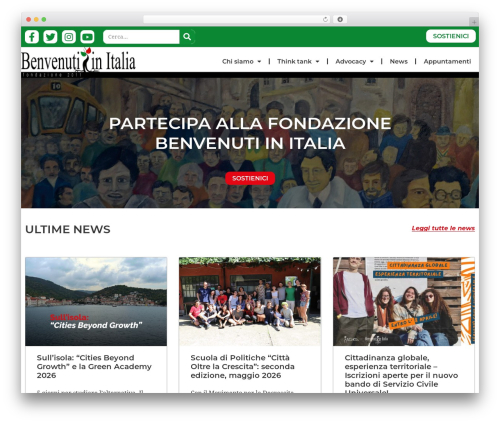Open Scuola di Politiche seconda edizione title
Viewport: 500px width, 423px height.
[x=242, y=366]
